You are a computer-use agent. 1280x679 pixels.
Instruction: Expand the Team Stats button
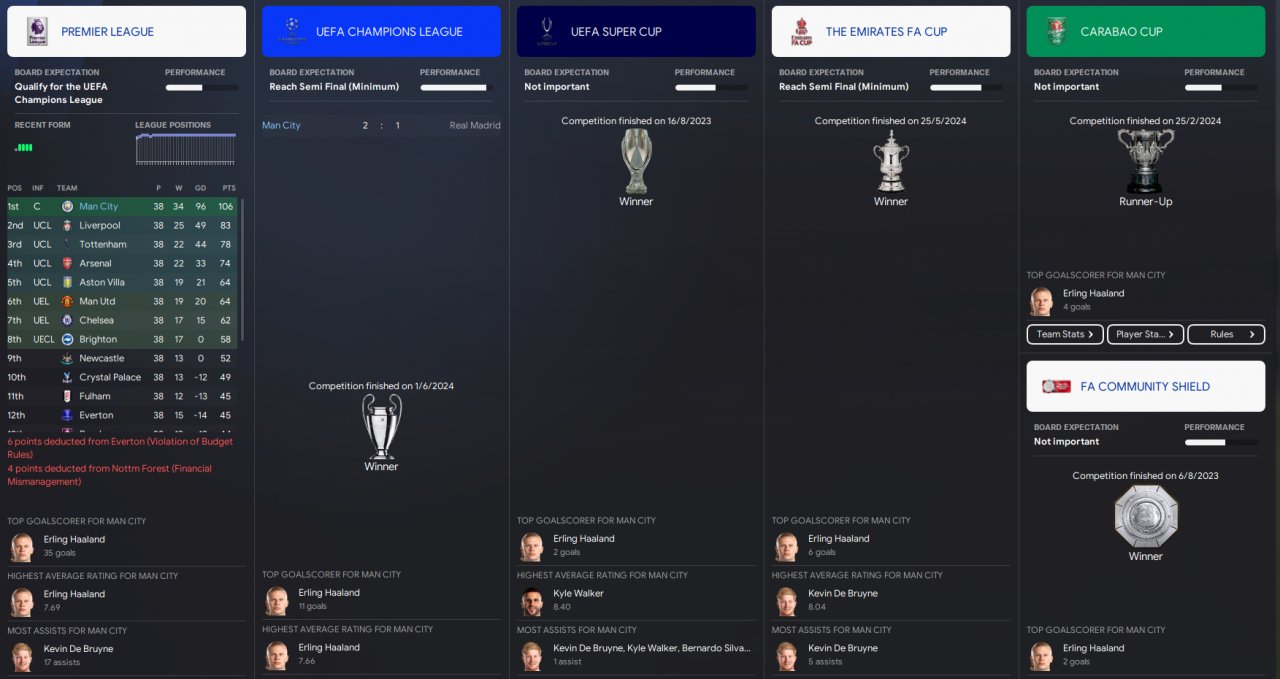(1065, 334)
